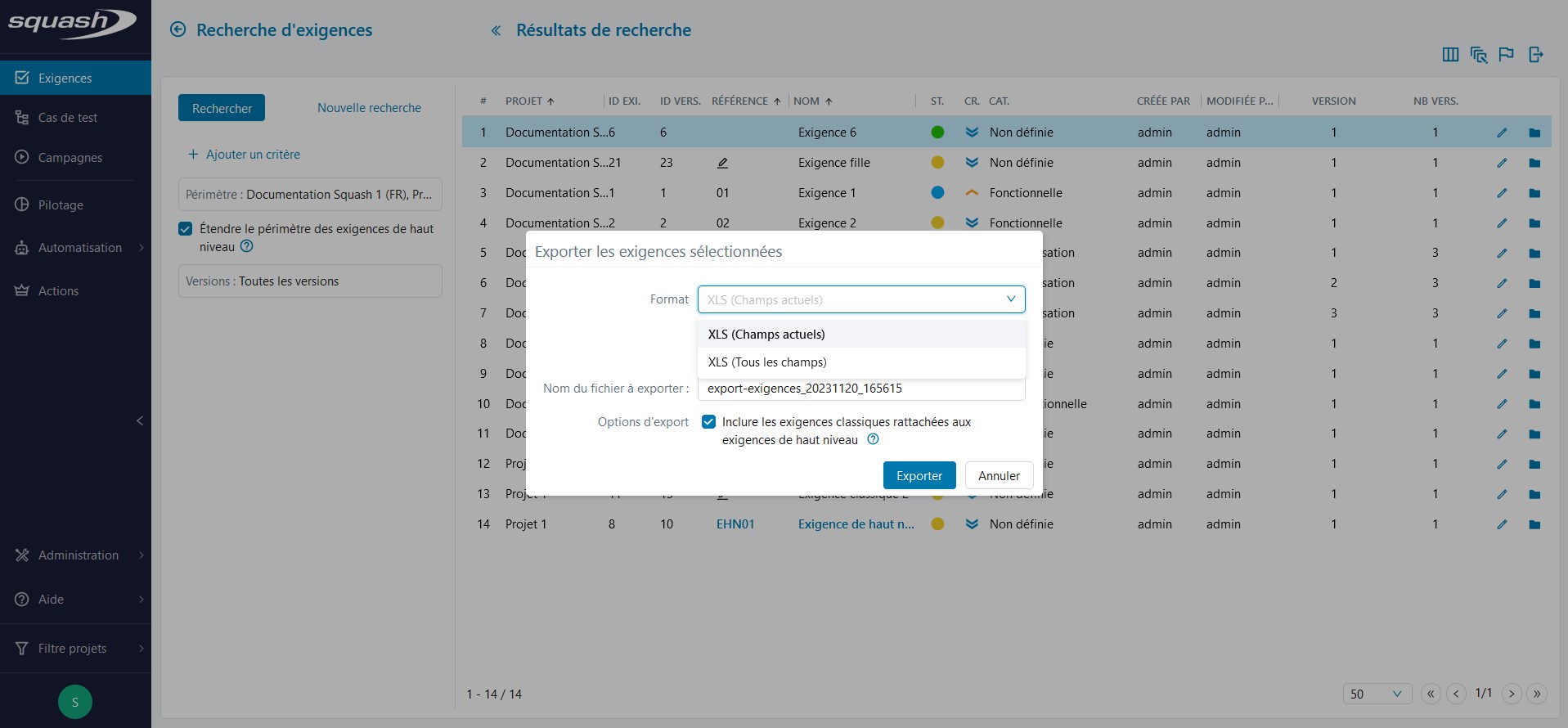Click the export file name input field
1568x728 pixels.
point(860,389)
